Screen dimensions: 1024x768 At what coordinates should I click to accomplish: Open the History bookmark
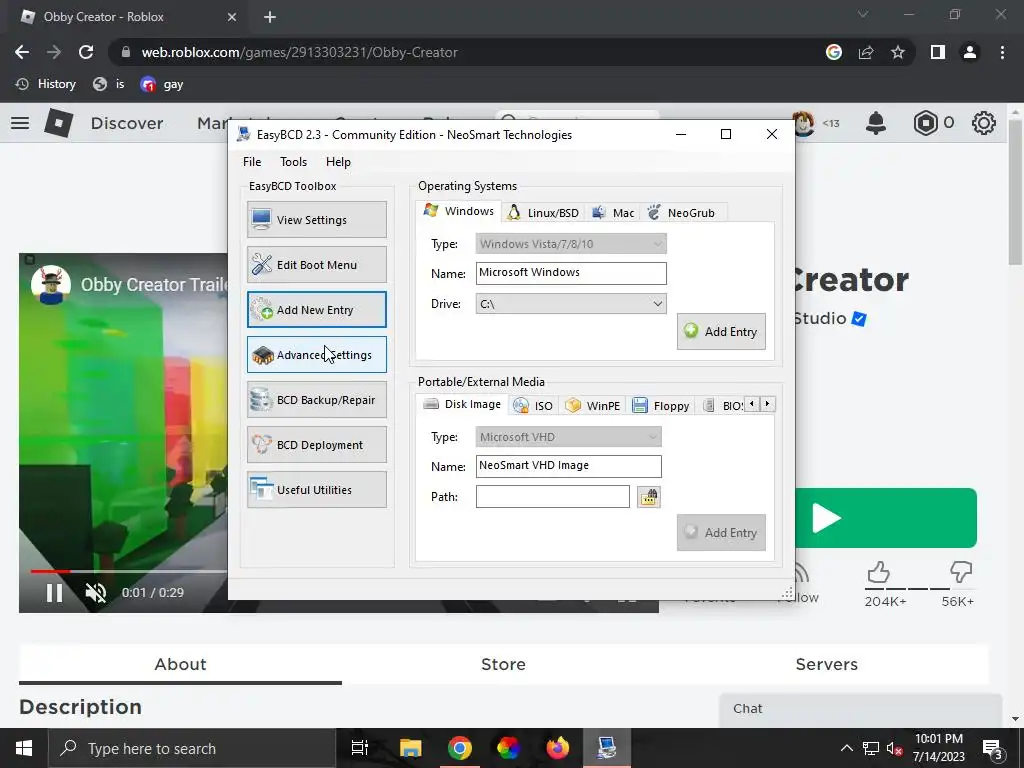click(x=46, y=84)
